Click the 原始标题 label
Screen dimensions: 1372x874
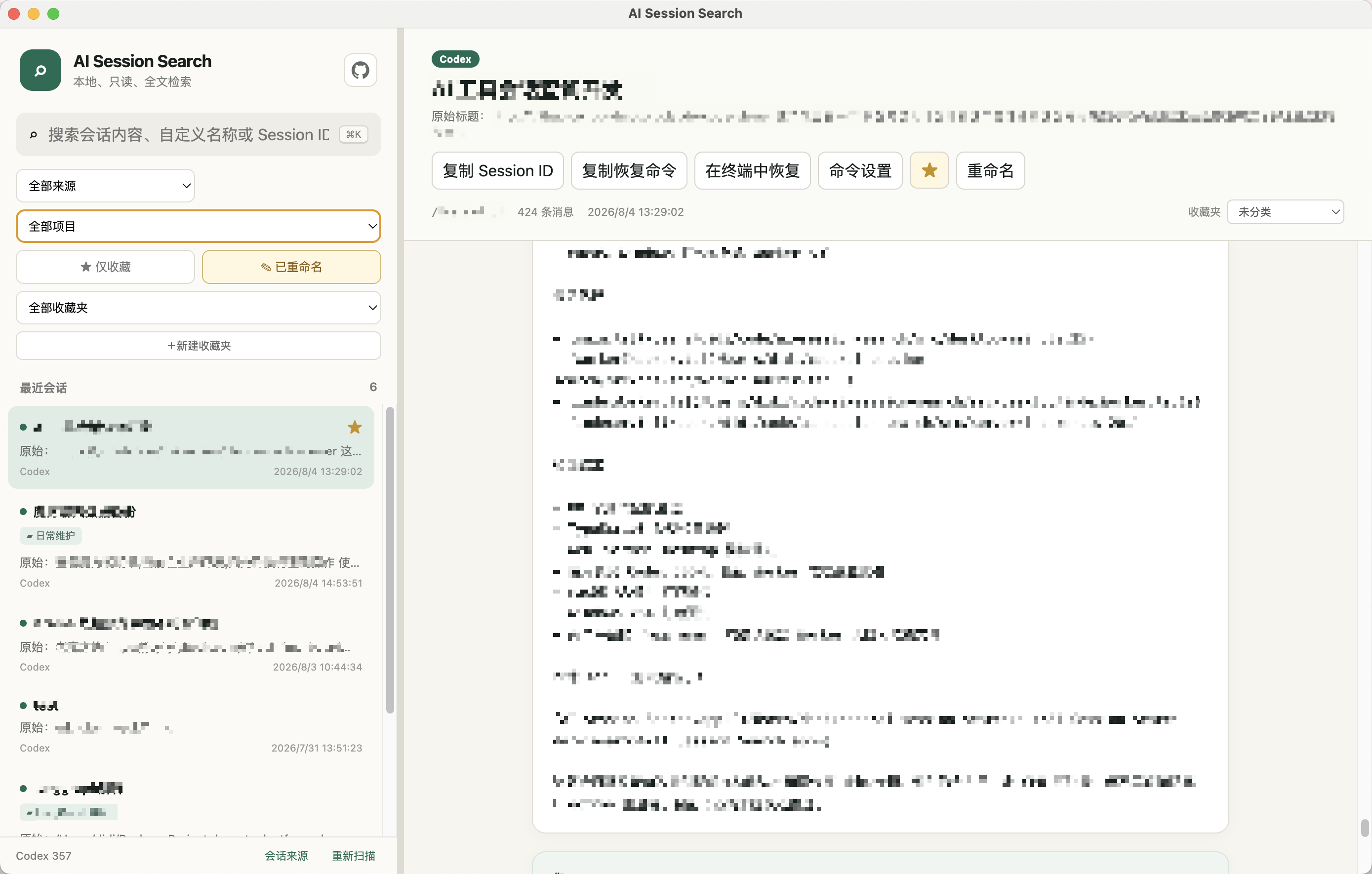click(x=457, y=116)
